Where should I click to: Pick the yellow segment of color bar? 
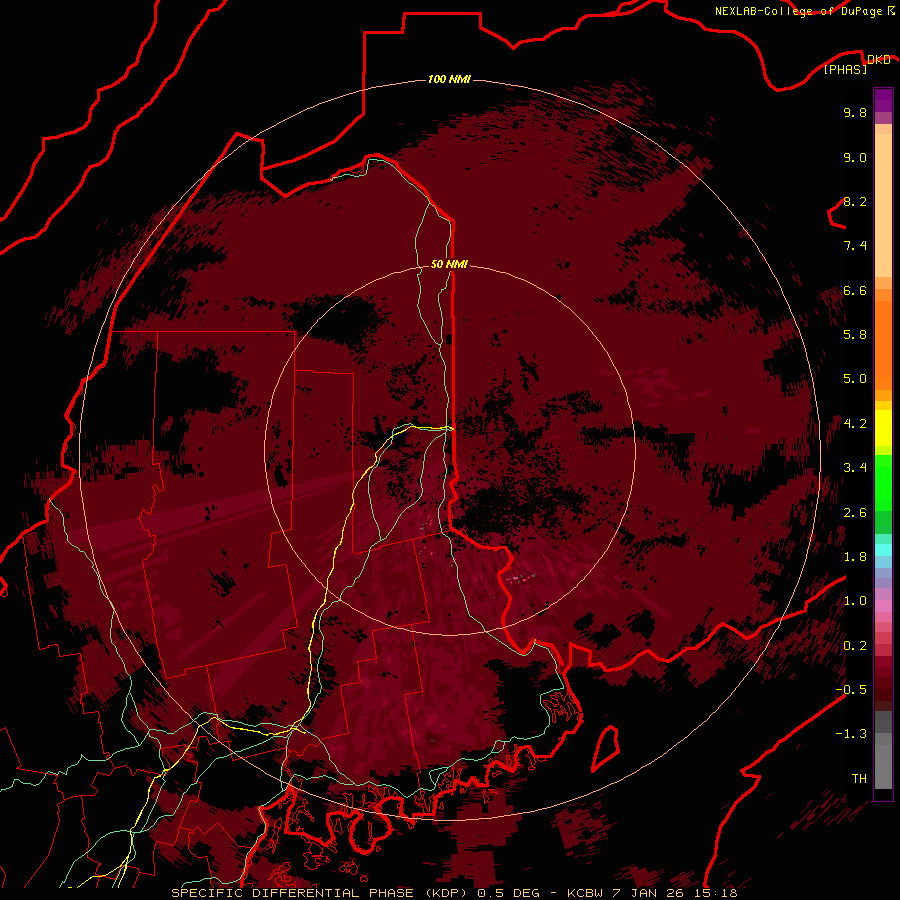pyautogui.click(x=883, y=428)
